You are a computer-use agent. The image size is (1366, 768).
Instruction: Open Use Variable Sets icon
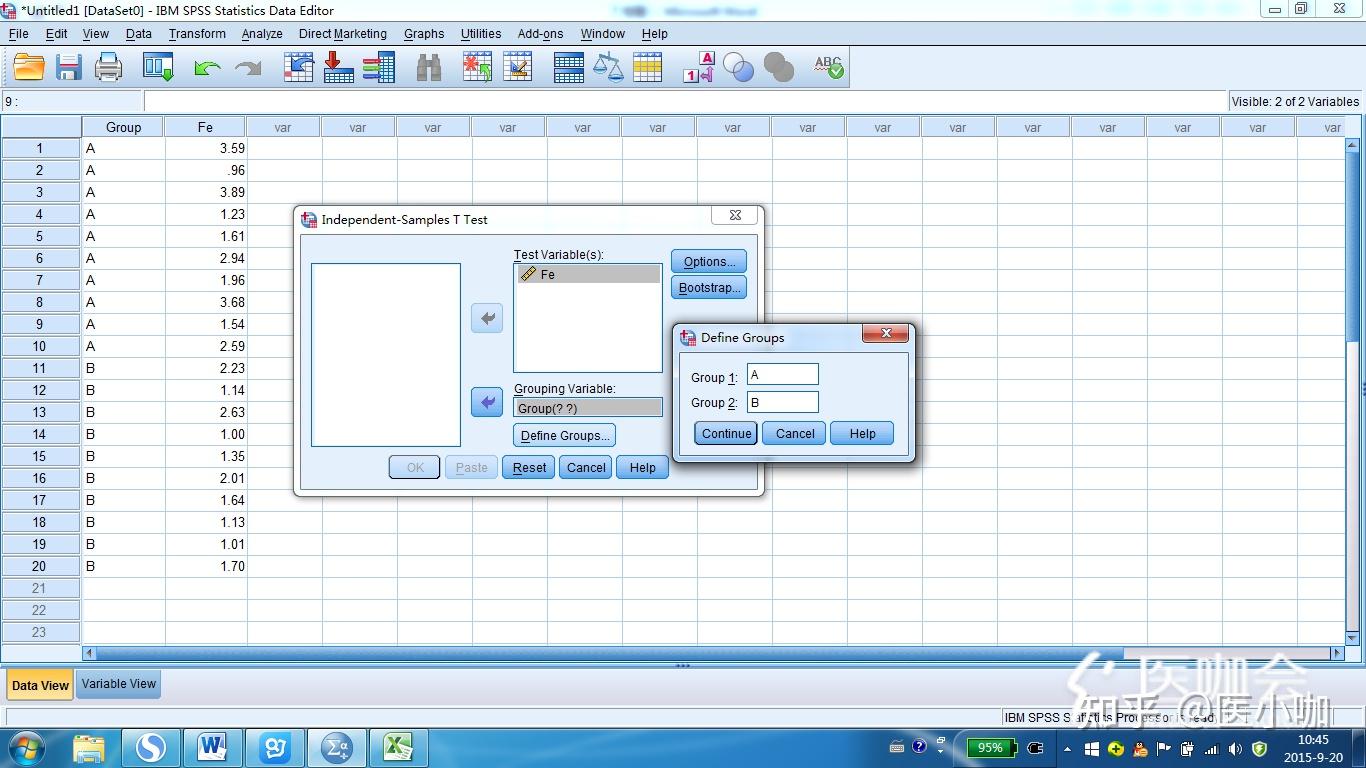738,67
